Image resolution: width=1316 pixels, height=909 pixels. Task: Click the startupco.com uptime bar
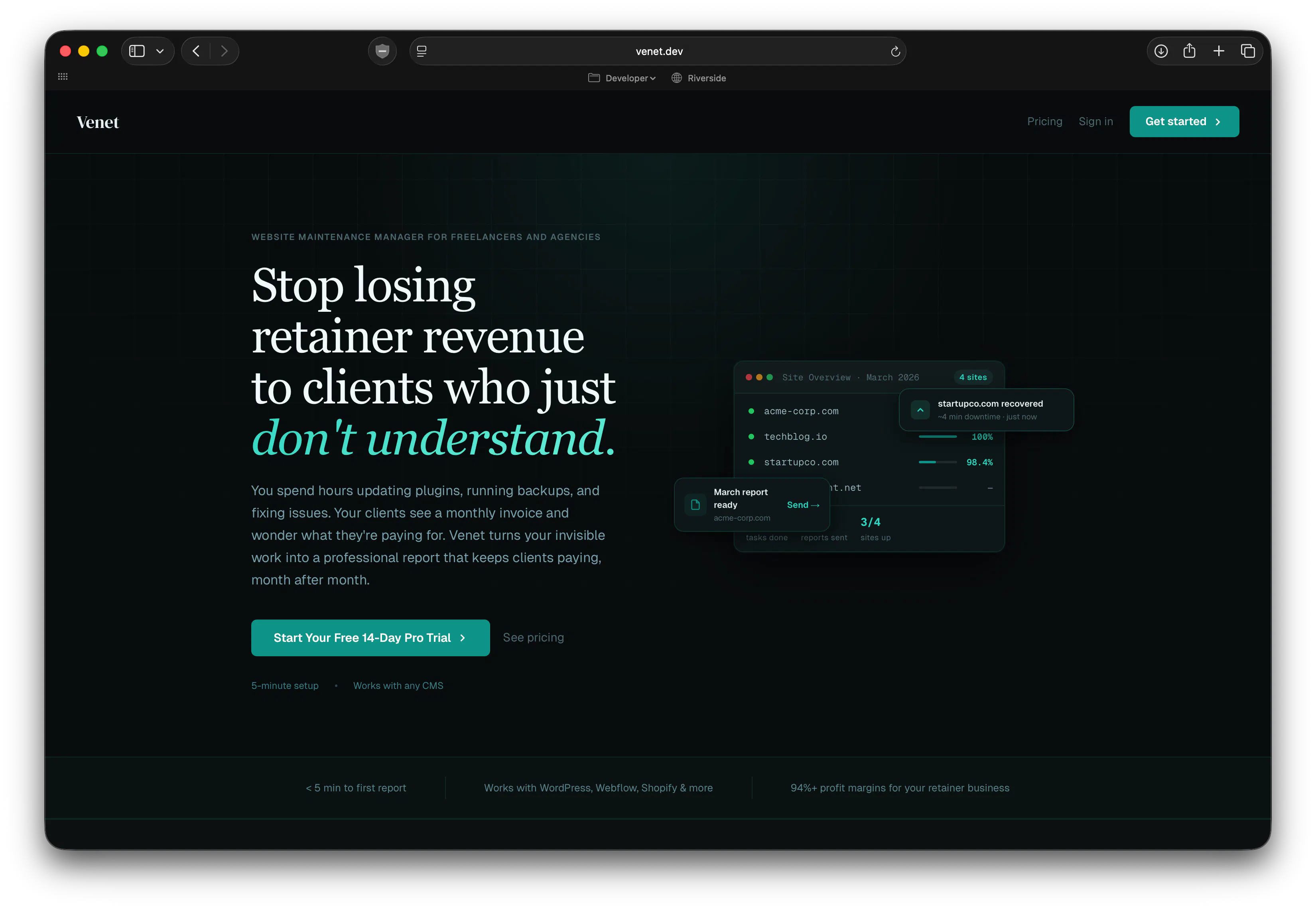[x=937, y=462]
